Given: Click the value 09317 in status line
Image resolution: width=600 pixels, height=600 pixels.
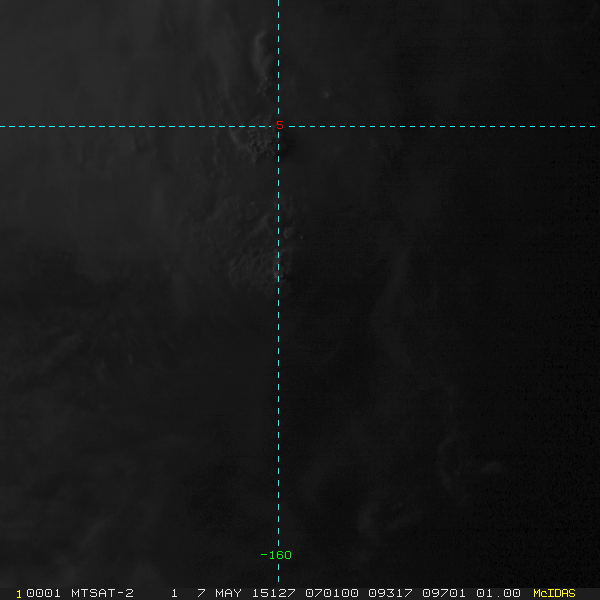Looking at the screenshot, I should pos(390,593).
